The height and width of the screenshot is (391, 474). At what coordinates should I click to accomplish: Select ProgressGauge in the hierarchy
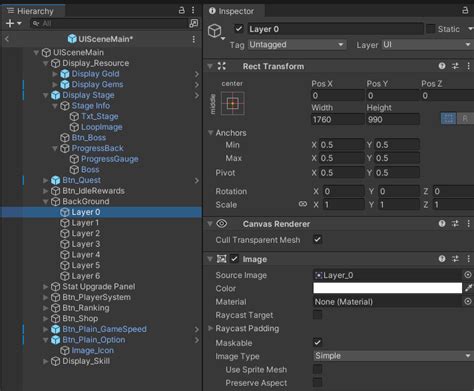(x=110, y=159)
